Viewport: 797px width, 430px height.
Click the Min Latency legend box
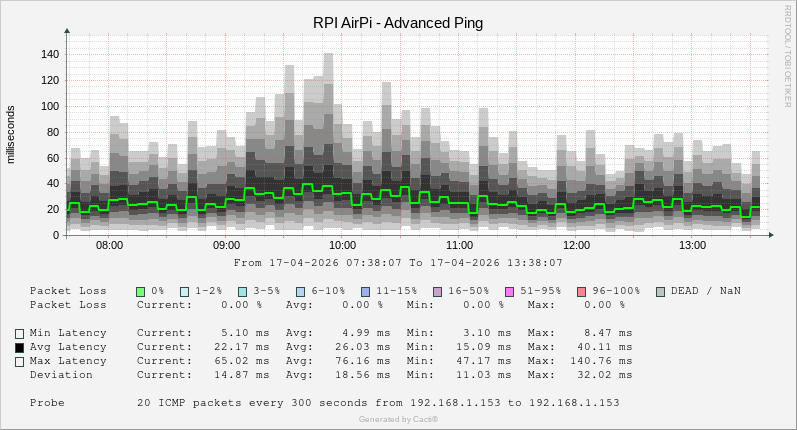19,333
